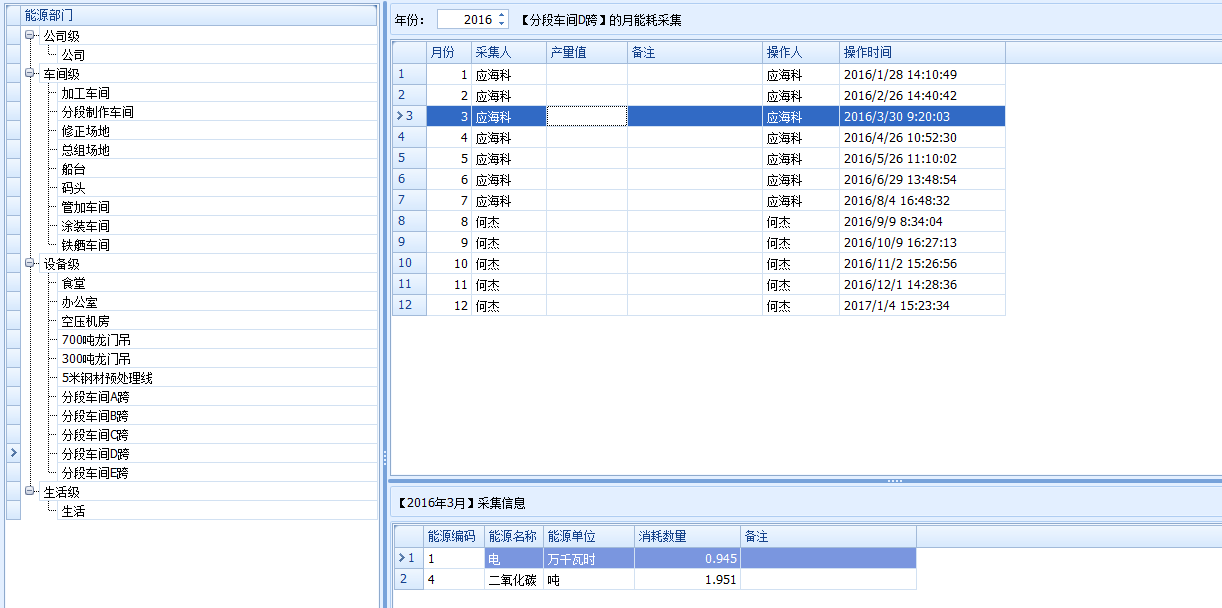Decrease the year with the down arrow
The image size is (1222, 608).
pyautogui.click(x=501, y=24)
